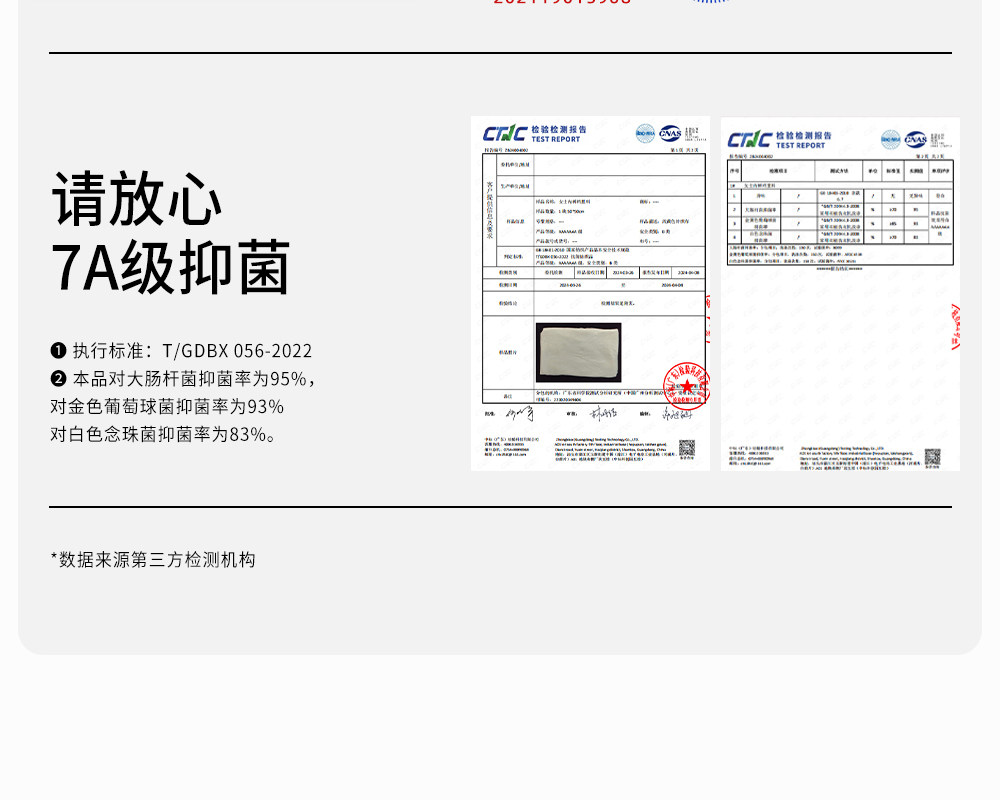Click '对白色念珠菌抑菌率为83%' line
1000x800 pixels.
(x=164, y=434)
